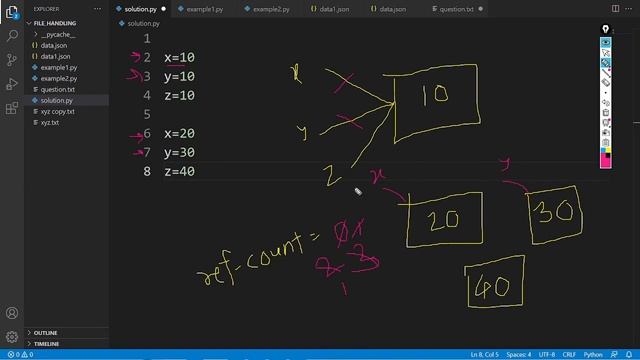Select the line pen tool in annotation toolbar

(606, 73)
